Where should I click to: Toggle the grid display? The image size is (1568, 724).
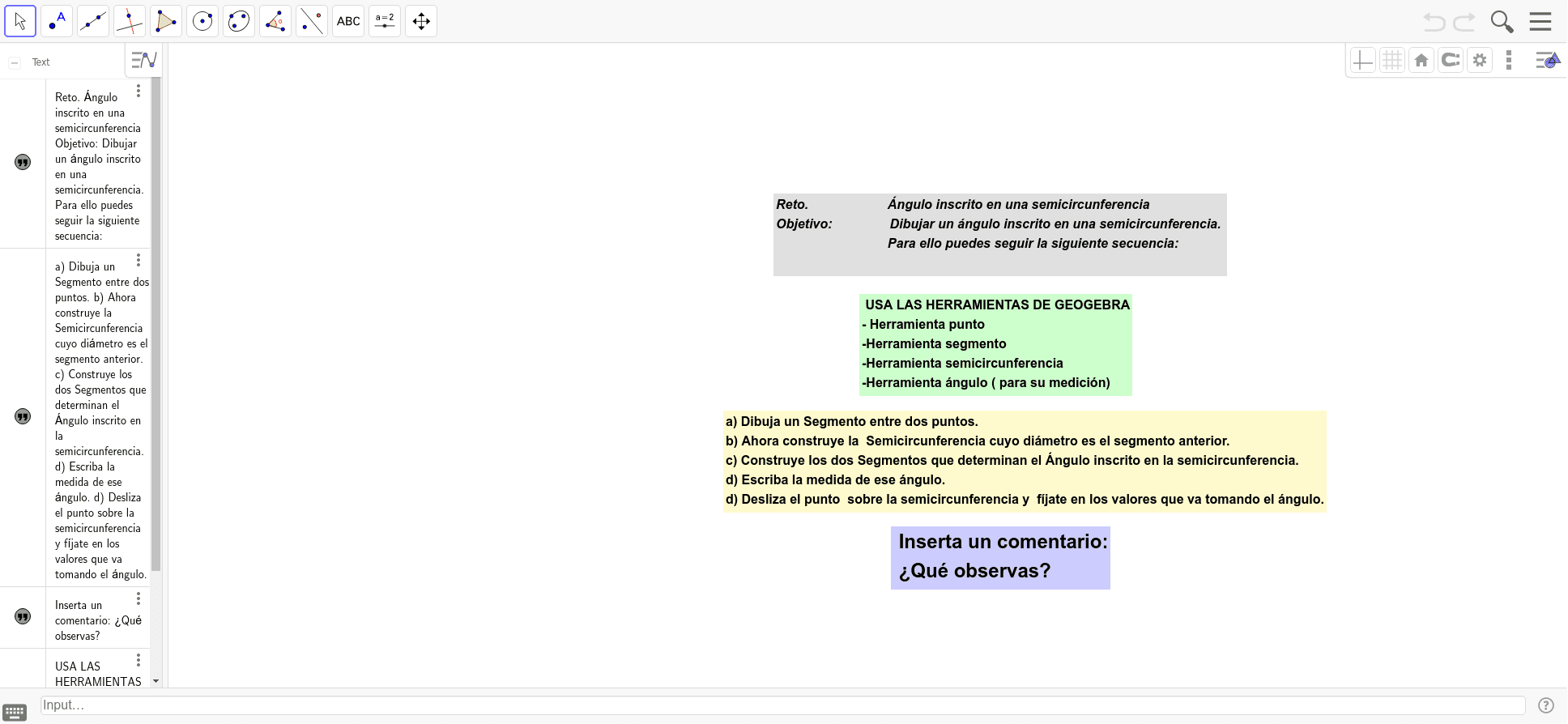point(1392,60)
